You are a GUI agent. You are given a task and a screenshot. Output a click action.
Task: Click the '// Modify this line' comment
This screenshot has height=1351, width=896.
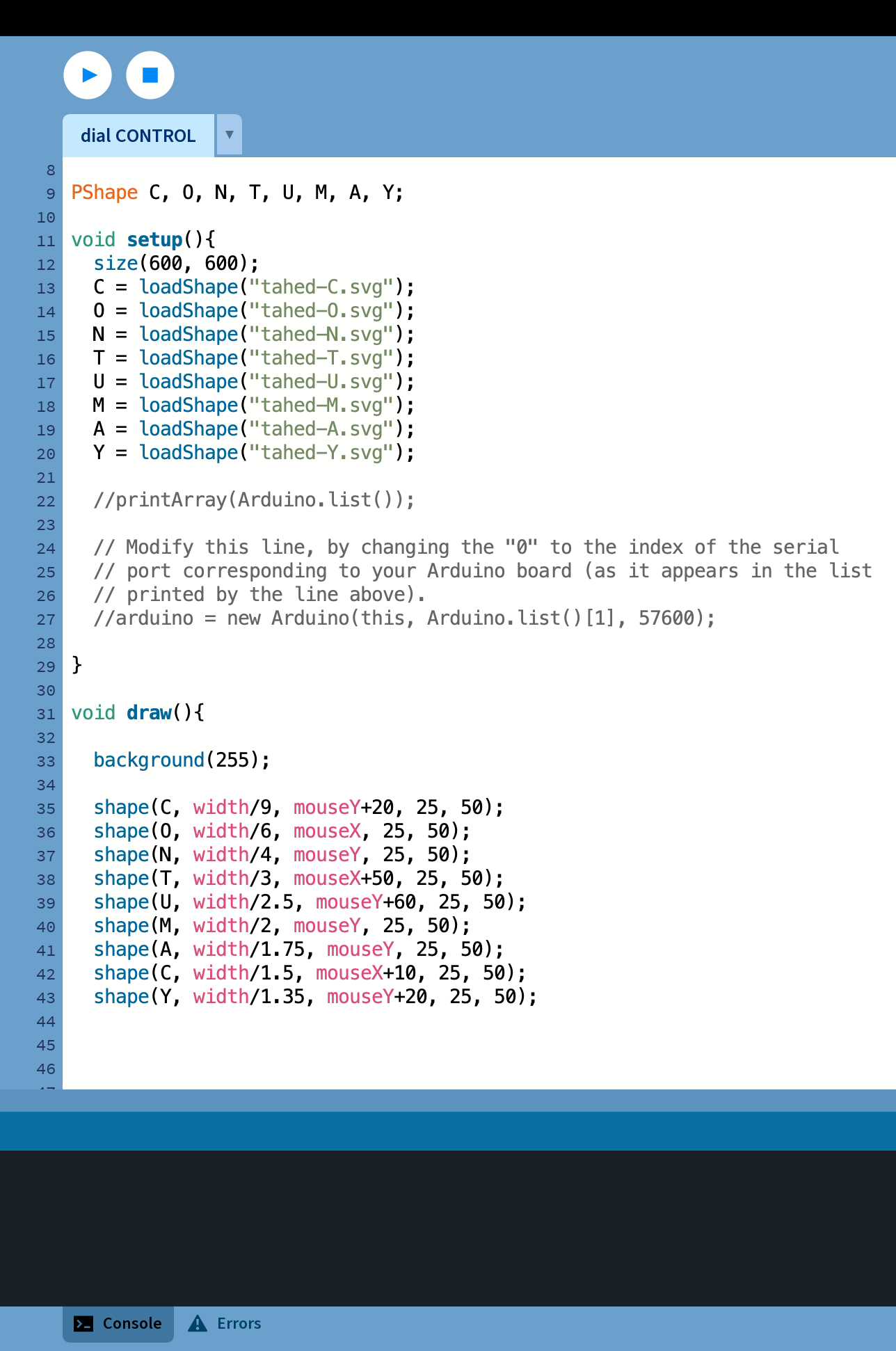(466, 547)
